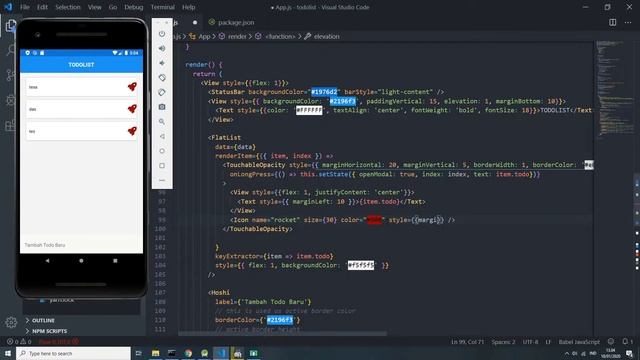This screenshot has height=360, width=640.
Task: Tap the Tambah Todo Baru input on the phone
Action: click(81, 245)
